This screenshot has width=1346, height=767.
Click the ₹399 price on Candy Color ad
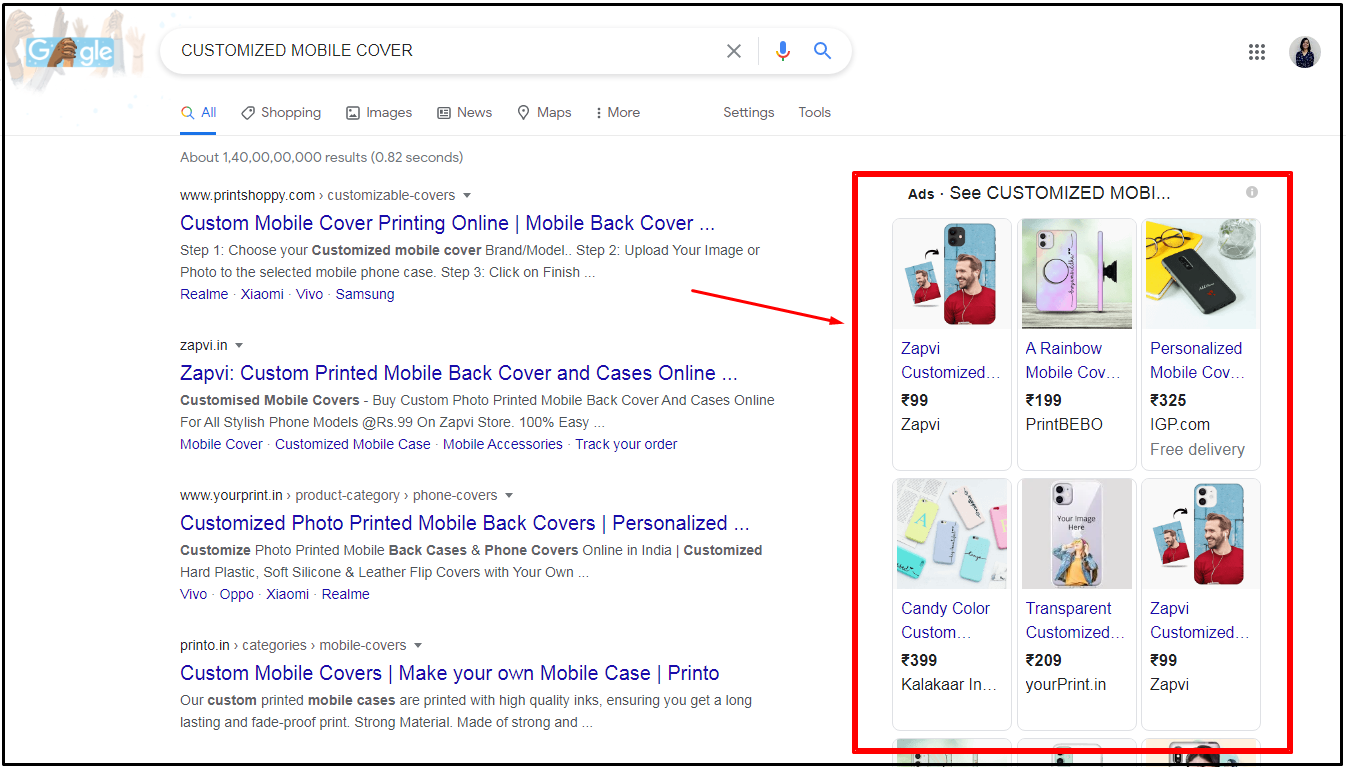919,660
